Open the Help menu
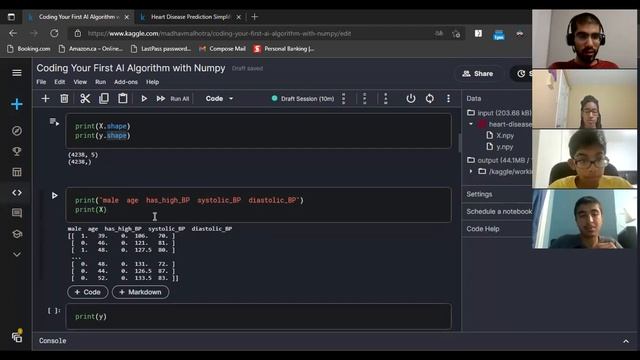The width and height of the screenshot is (640, 360). [152, 82]
